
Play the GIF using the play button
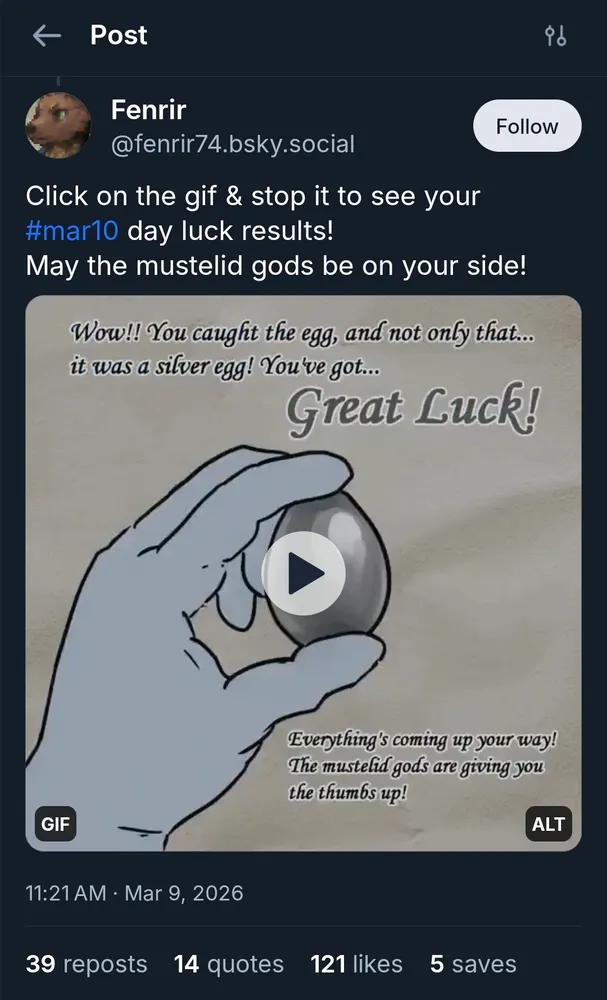[x=304, y=573]
